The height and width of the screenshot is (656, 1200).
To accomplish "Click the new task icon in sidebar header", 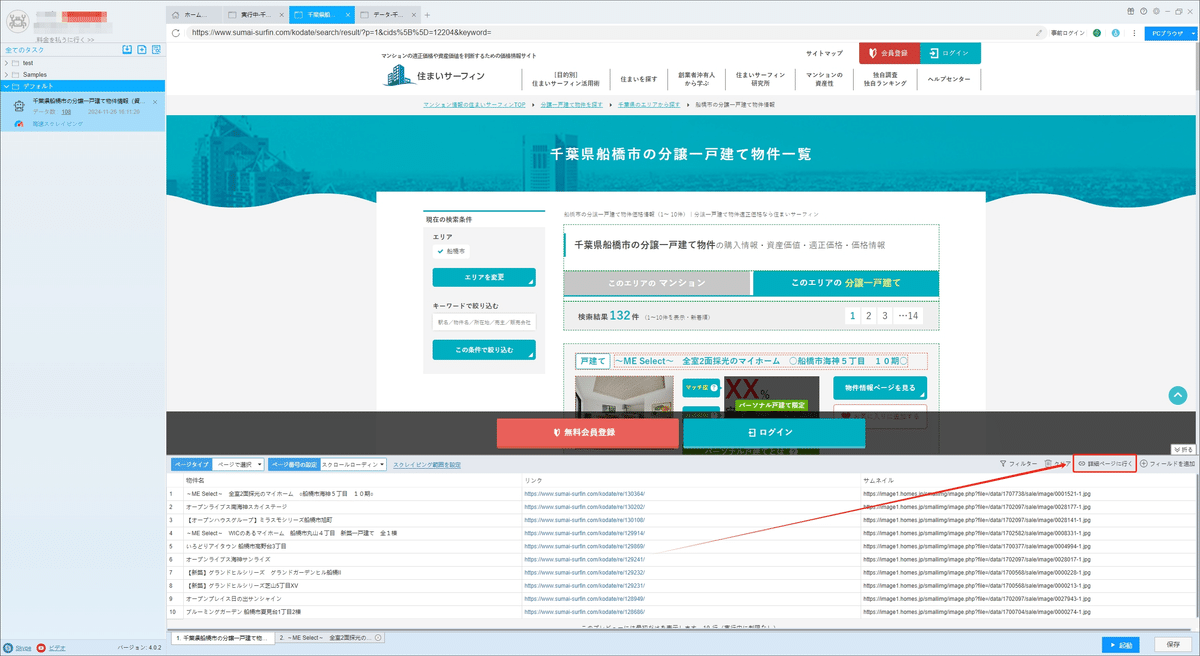I will pyautogui.click(x=143, y=49).
